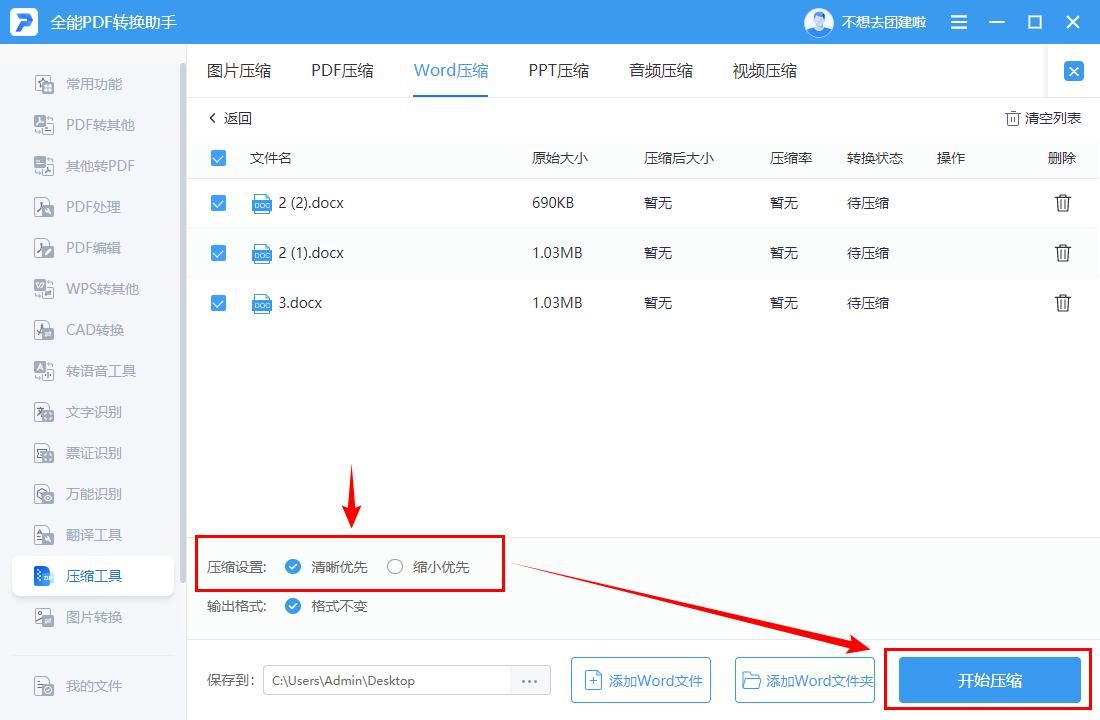The height and width of the screenshot is (720, 1100).
Task: Uncheck the 3.docx checkbox
Action: (218, 302)
